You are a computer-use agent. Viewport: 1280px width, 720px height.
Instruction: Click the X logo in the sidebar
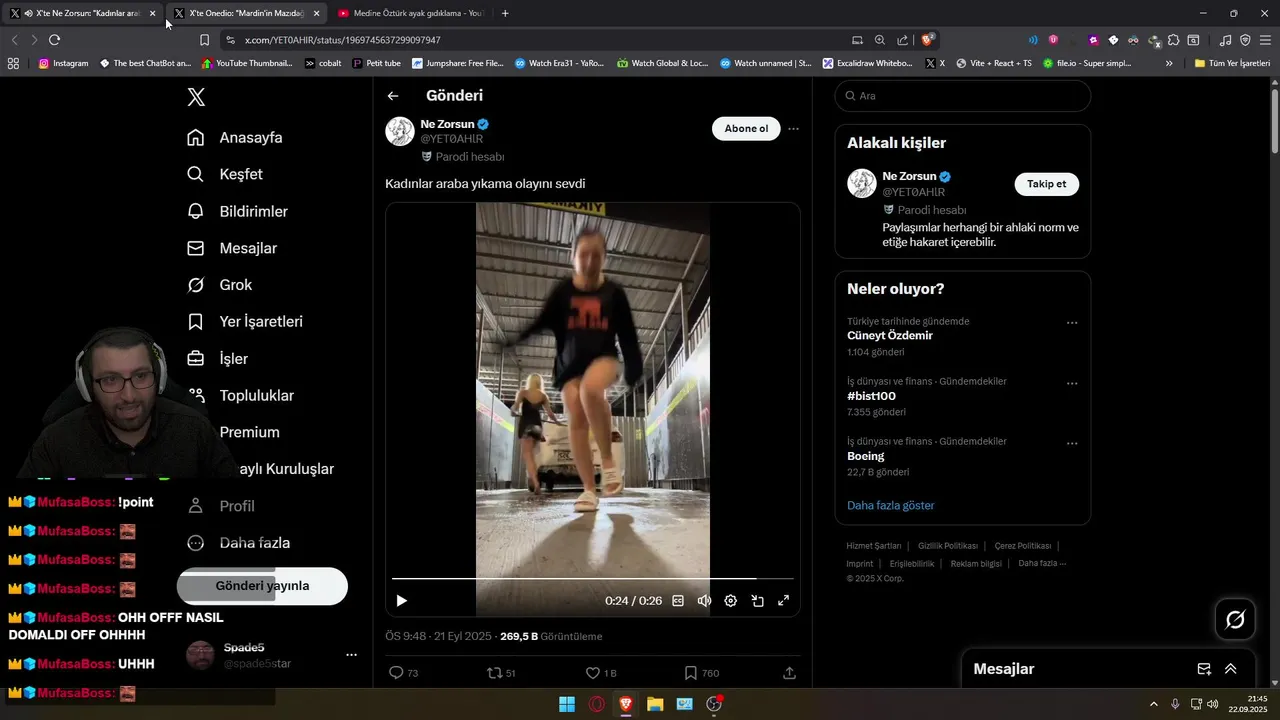tap(196, 97)
